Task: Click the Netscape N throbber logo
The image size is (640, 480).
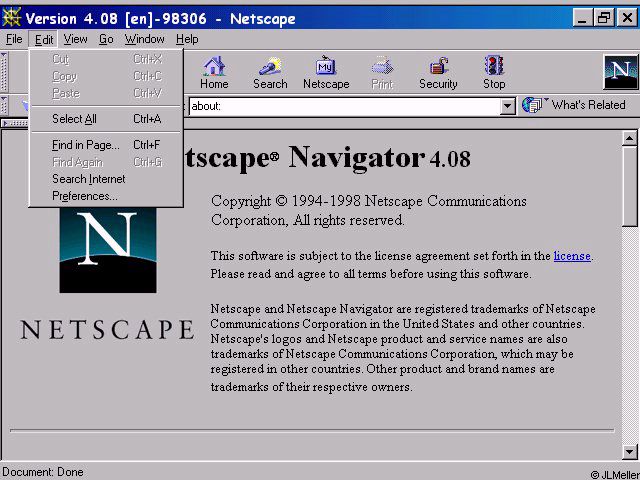Action: click(x=620, y=72)
